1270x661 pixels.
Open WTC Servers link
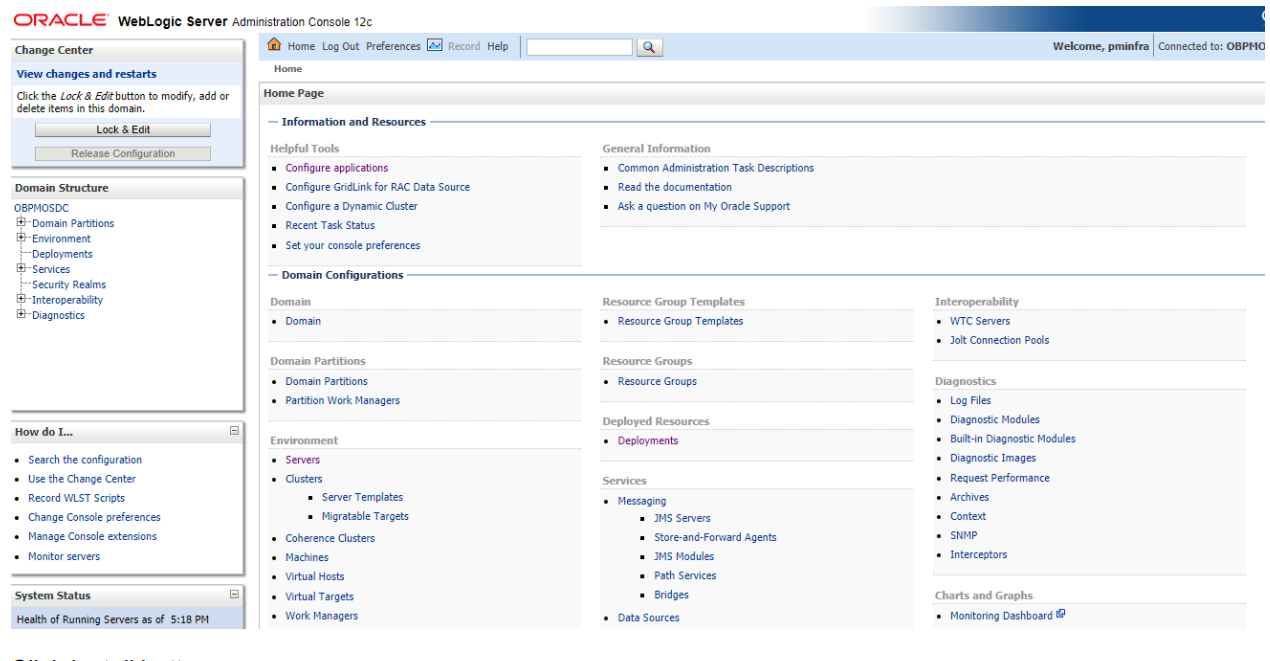[980, 321]
